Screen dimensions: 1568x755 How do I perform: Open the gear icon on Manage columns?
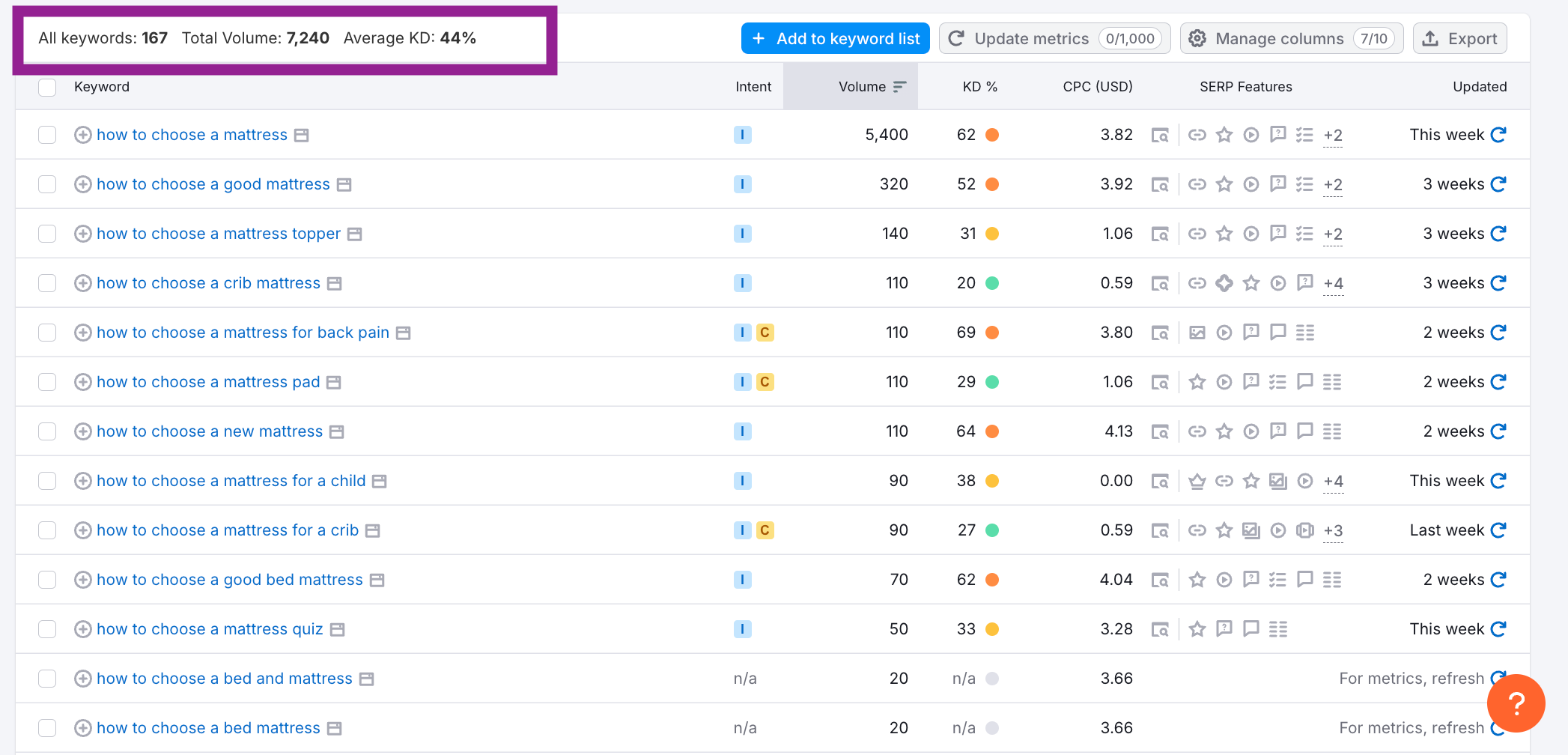click(x=1197, y=38)
